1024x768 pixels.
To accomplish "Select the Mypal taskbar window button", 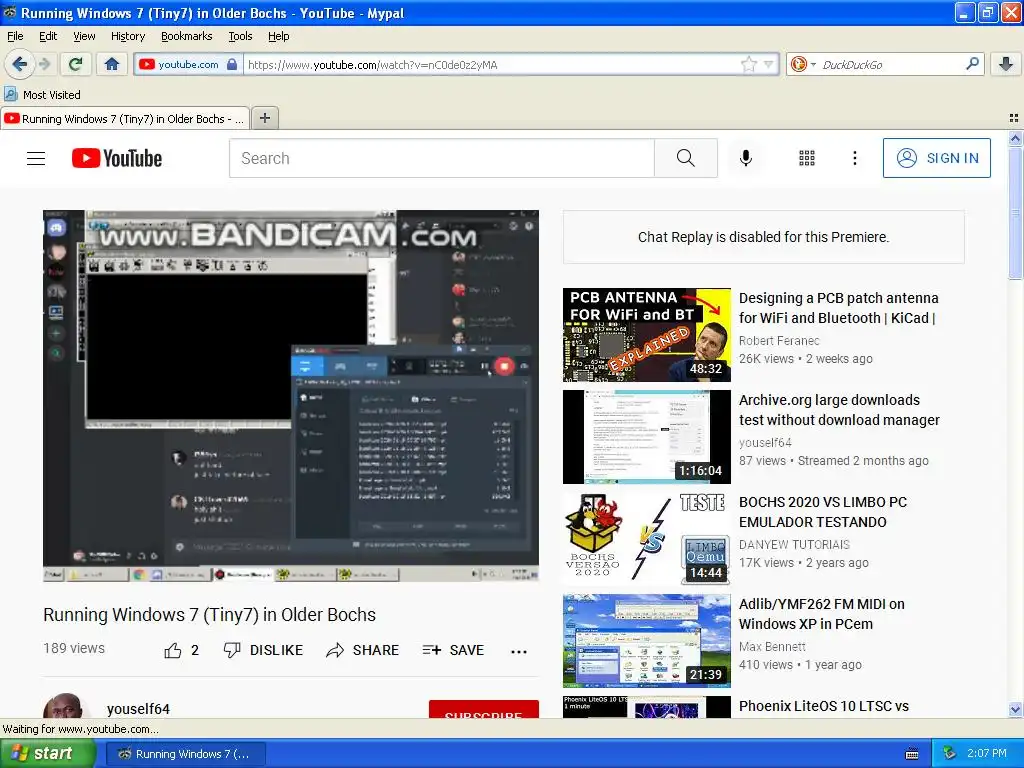I will pos(185,754).
